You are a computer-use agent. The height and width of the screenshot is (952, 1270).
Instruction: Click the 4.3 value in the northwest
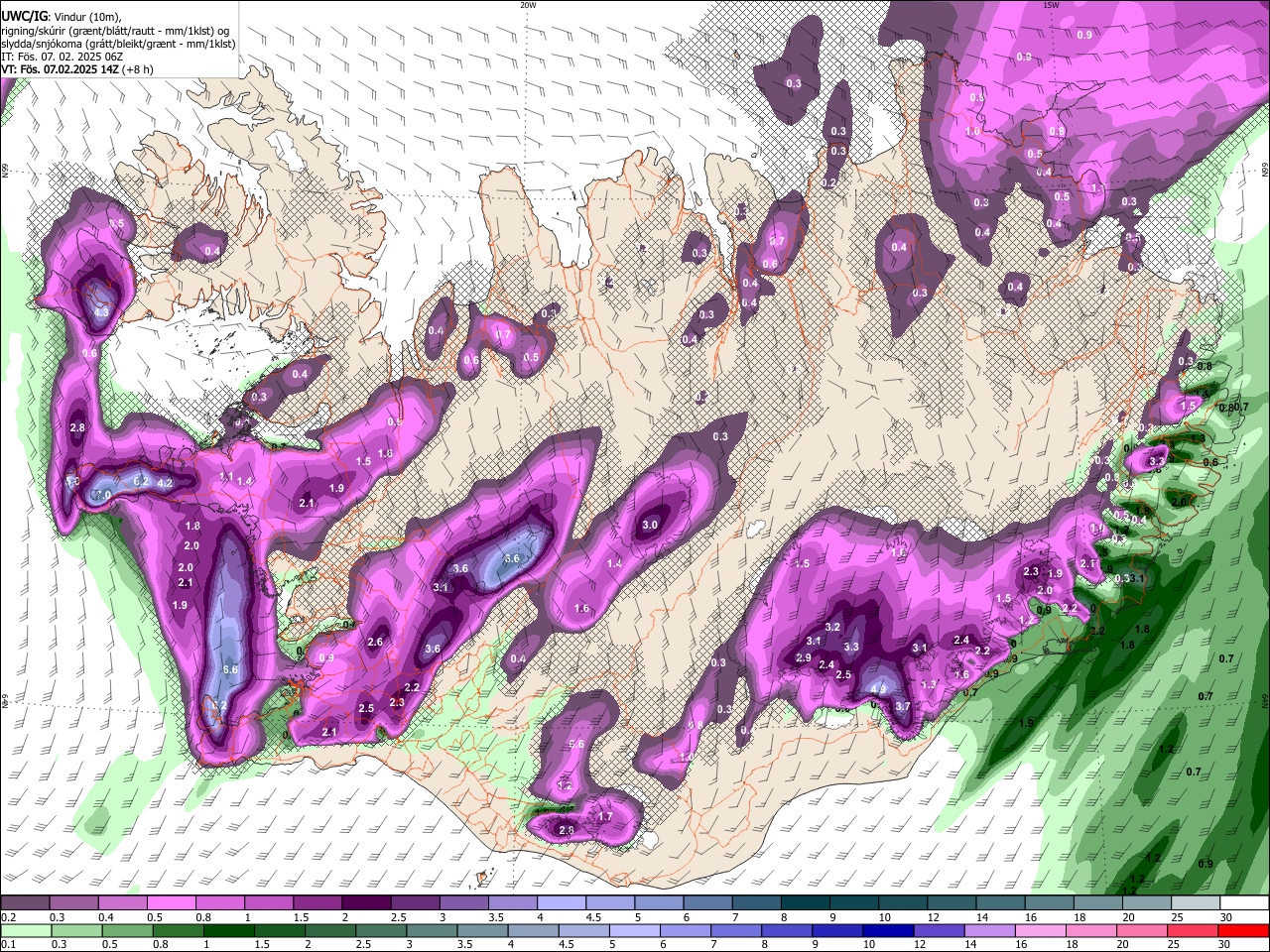[x=101, y=312]
